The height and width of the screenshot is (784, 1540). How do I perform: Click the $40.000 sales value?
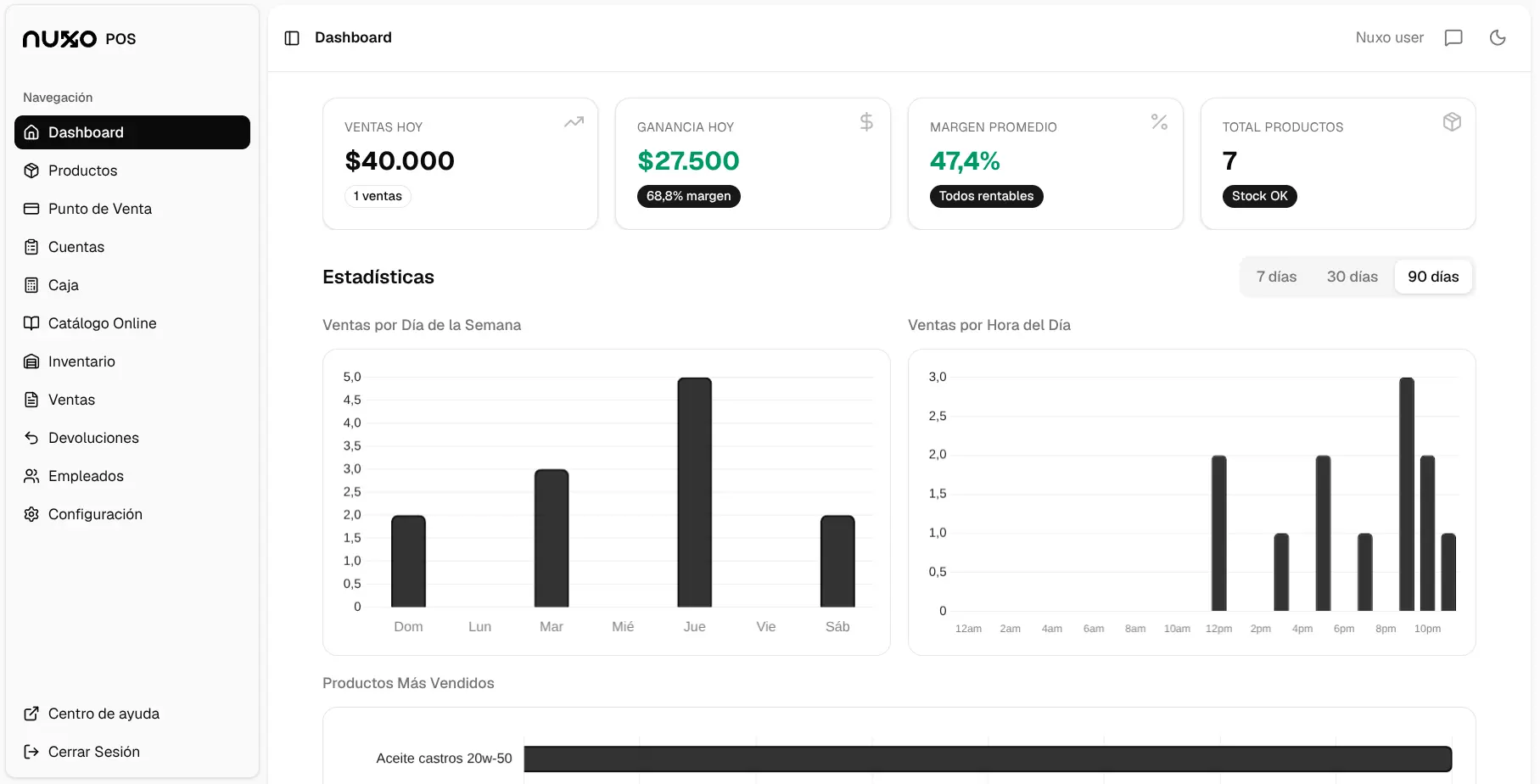[400, 160]
